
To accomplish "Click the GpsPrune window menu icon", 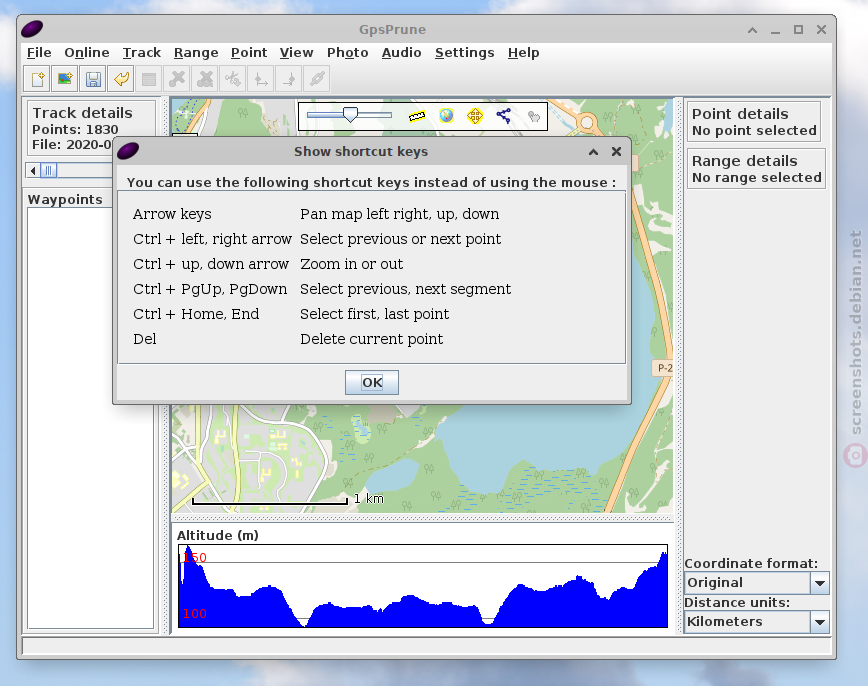I will tap(32, 29).
